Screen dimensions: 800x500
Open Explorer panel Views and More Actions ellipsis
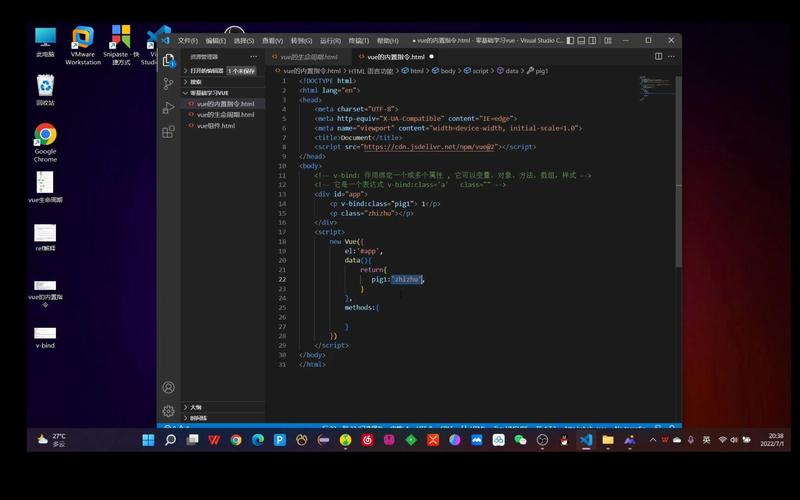tap(254, 57)
